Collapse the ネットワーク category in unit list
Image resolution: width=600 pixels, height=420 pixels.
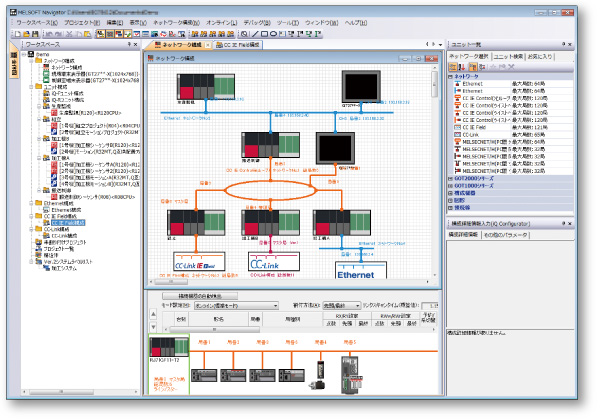[450, 76]
